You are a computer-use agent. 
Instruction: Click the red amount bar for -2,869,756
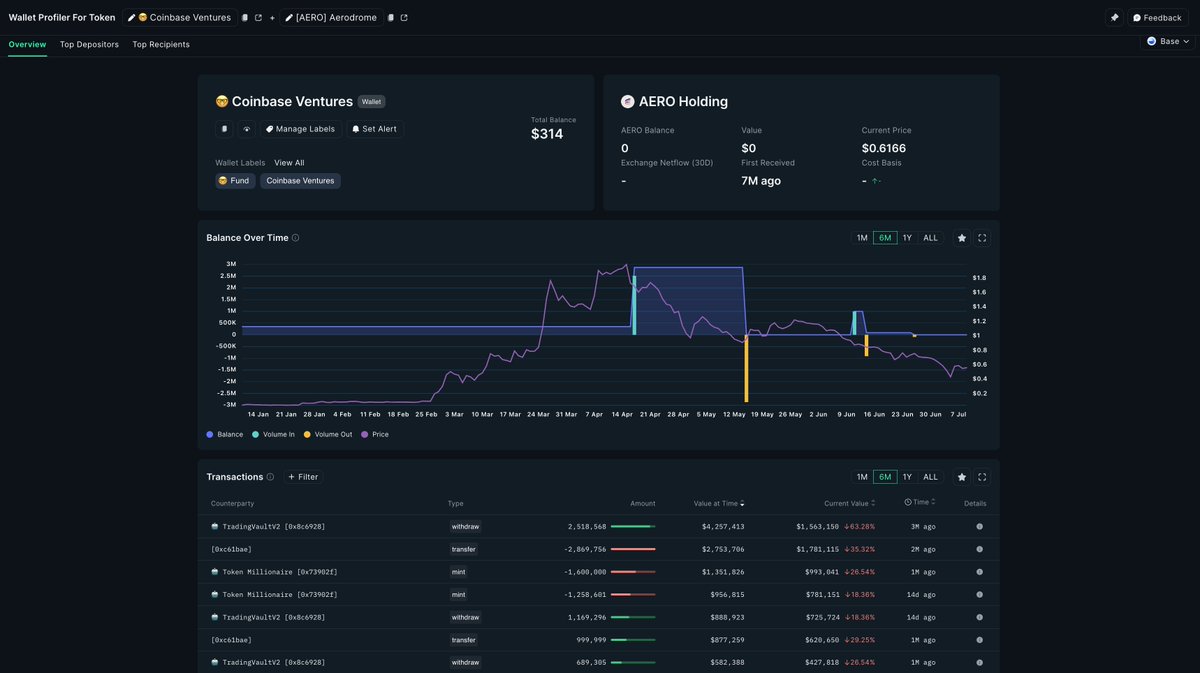pyautogui.click(x=633, y=549)
